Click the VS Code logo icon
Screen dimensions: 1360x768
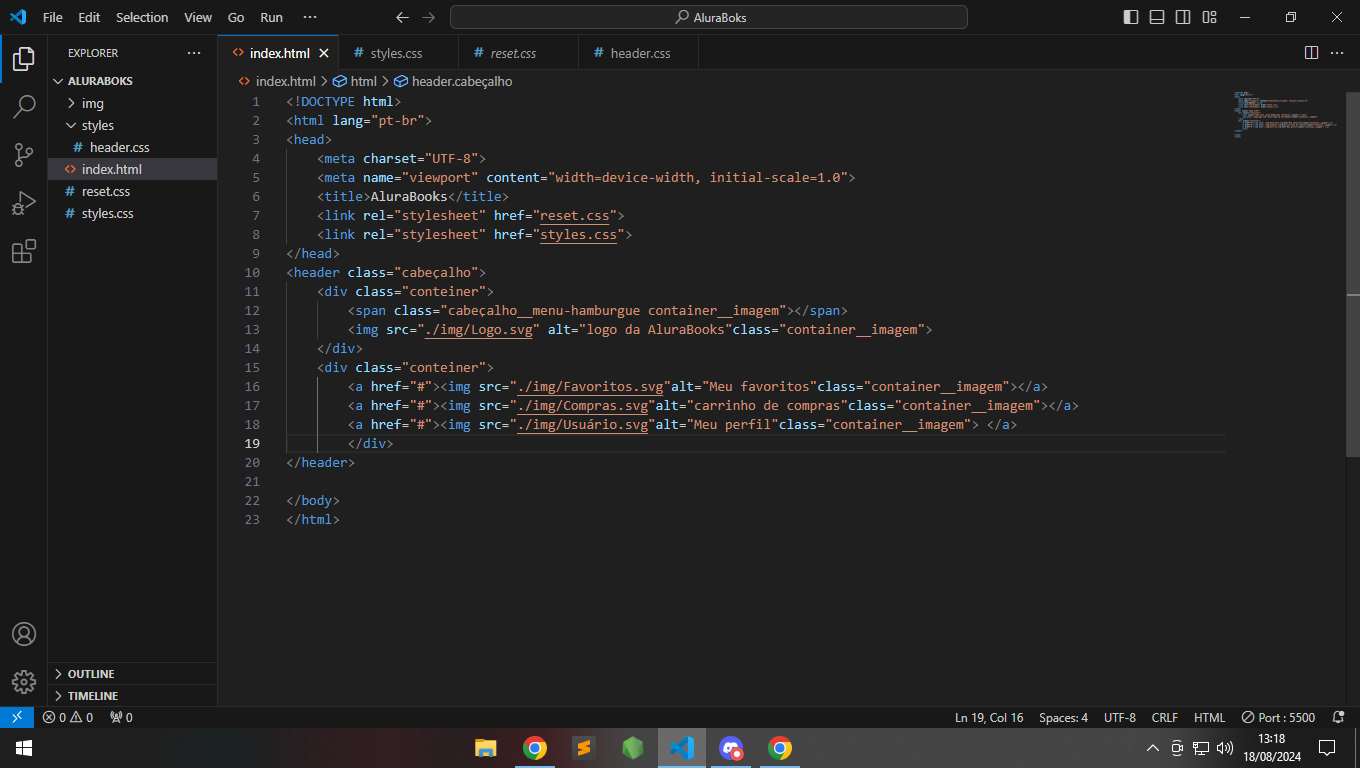tap(18, 17)
